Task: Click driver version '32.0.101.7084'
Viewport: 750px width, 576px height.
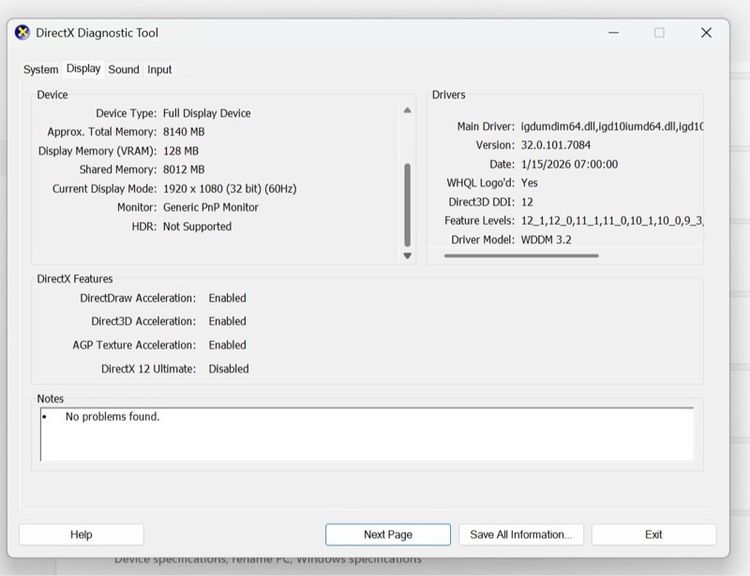Action: click(556, 145)
